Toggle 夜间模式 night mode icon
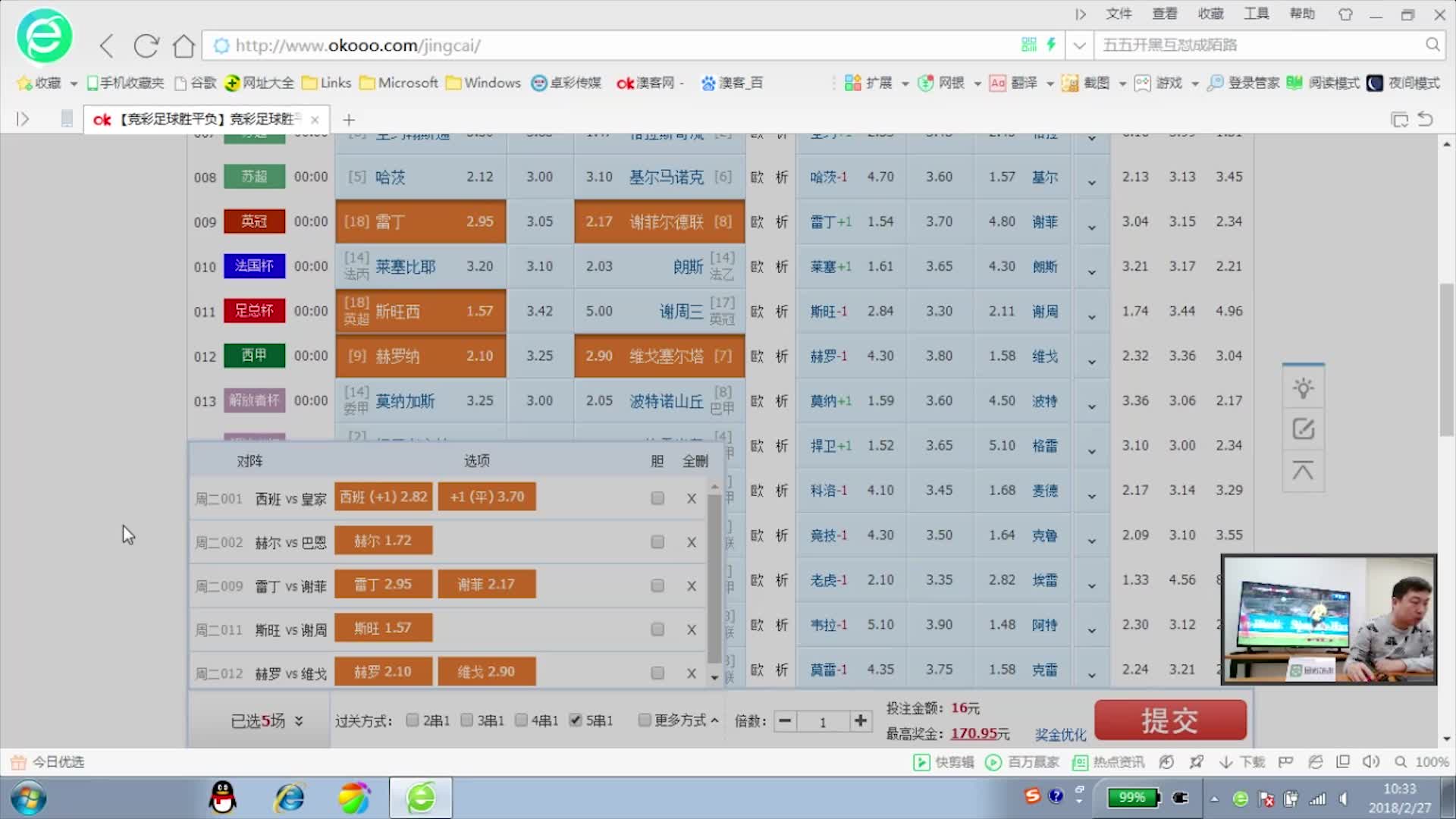Image resolution: width=1456 pixels, height=819 pixels. (x=1374, y=83)
